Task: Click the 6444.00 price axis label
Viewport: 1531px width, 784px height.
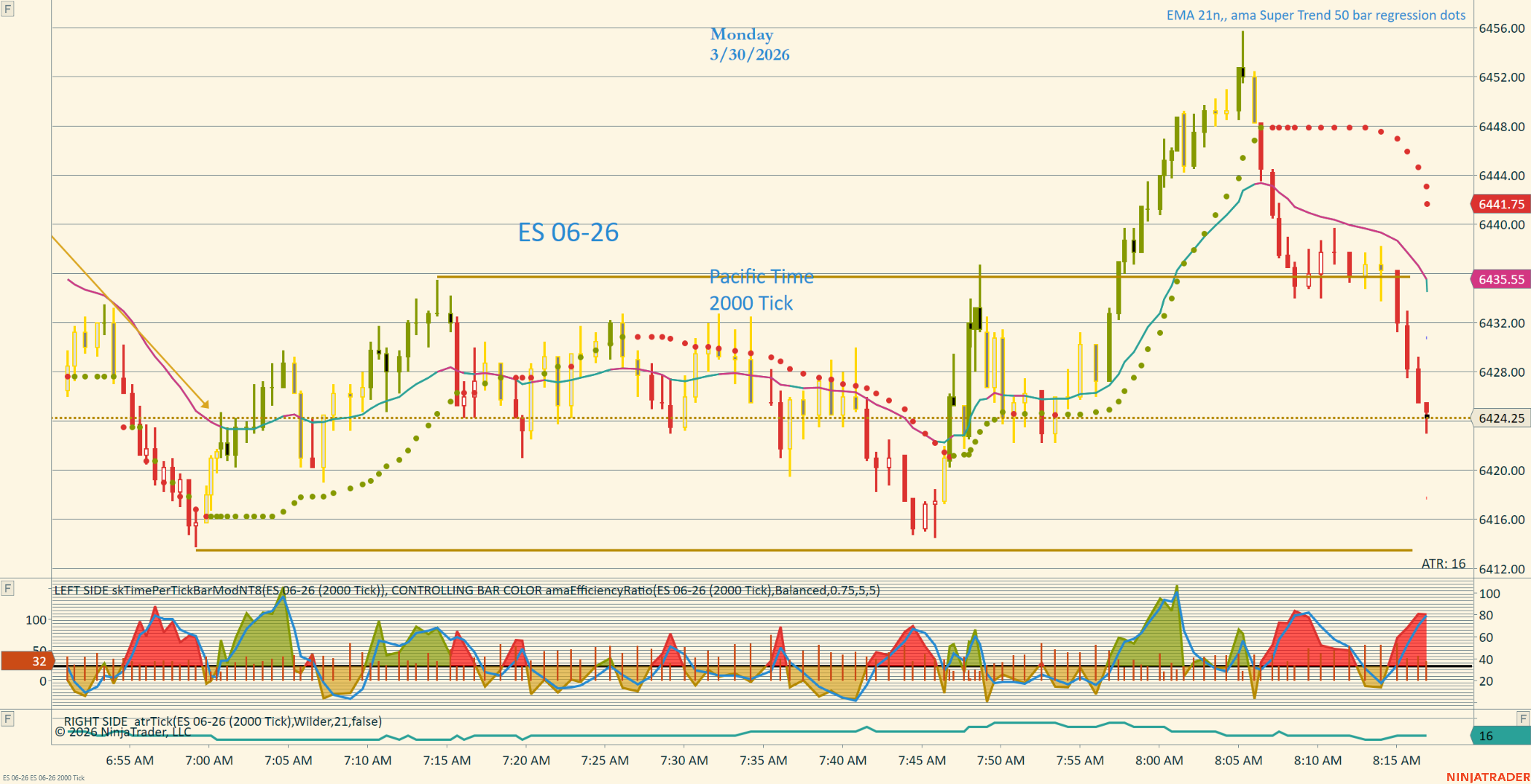Action: tap(1502, 176)
